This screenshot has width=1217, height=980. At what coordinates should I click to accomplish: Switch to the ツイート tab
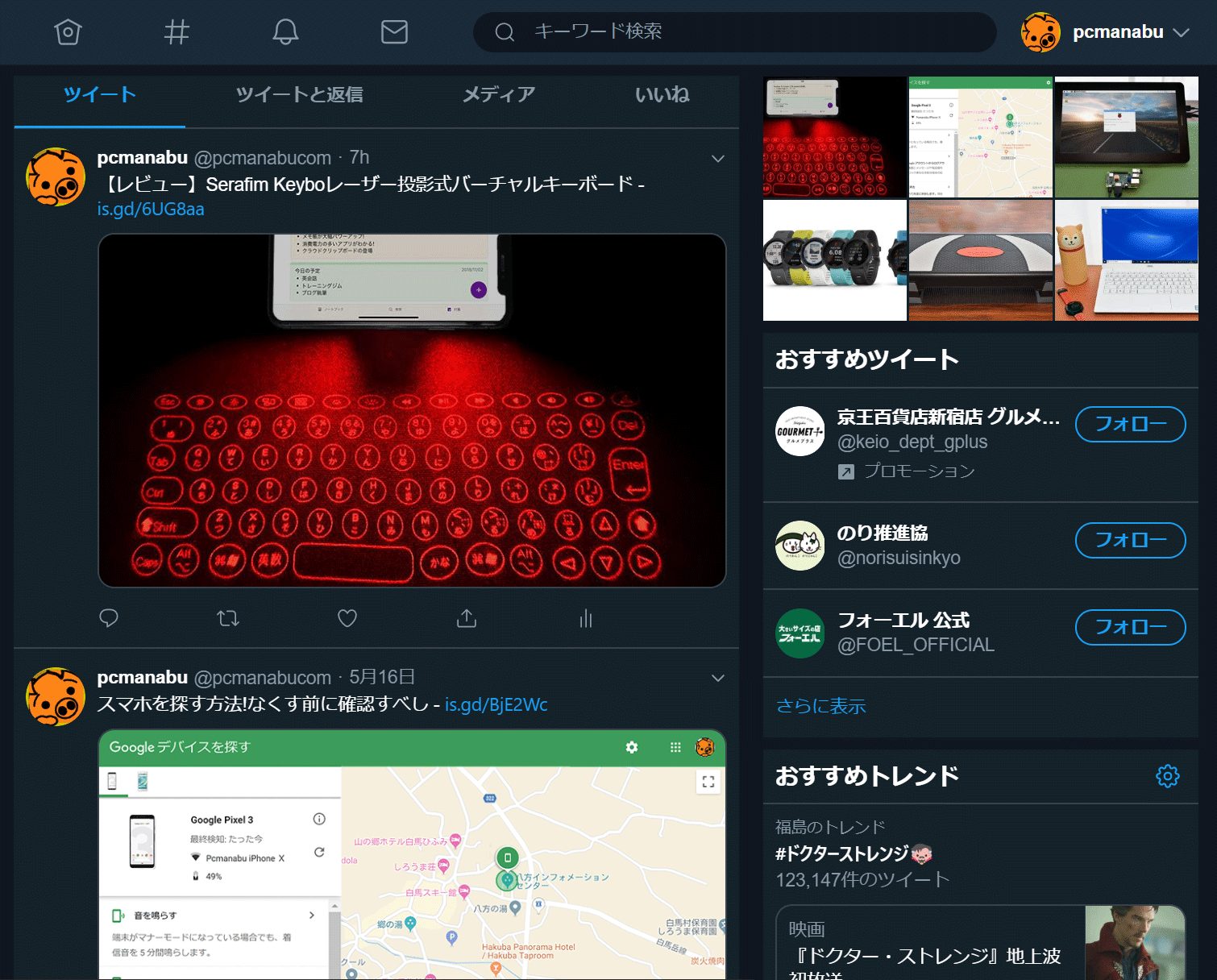coord(100,95)
